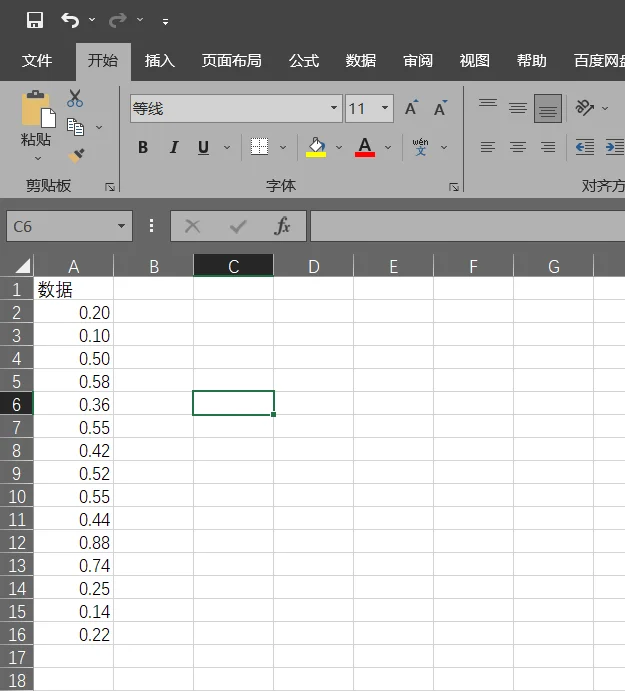Open Customize Quick Access Toolbar menu
The image size is (625, 691).
click(x=165, y=22)
